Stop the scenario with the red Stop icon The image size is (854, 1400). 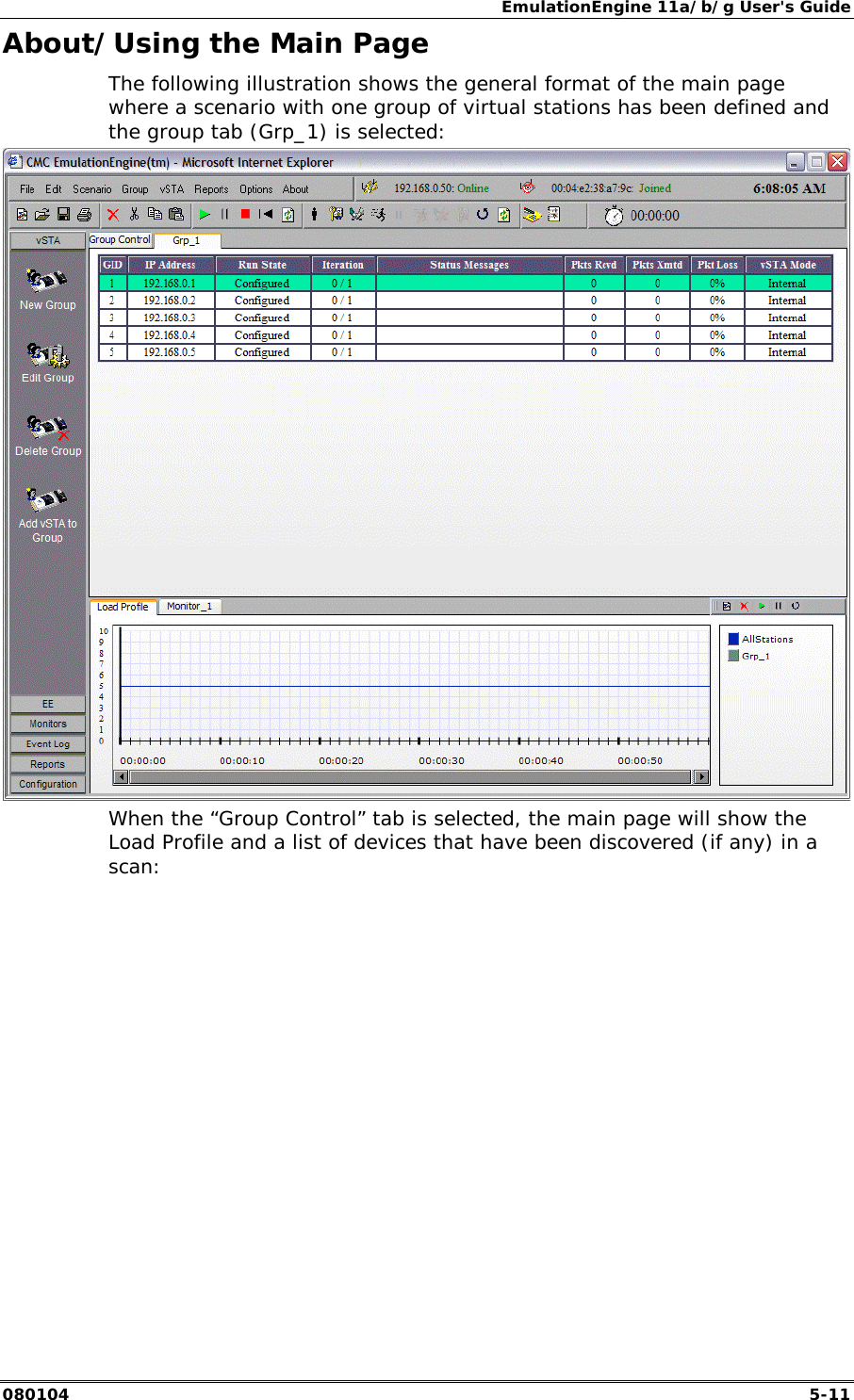(243, 215)
